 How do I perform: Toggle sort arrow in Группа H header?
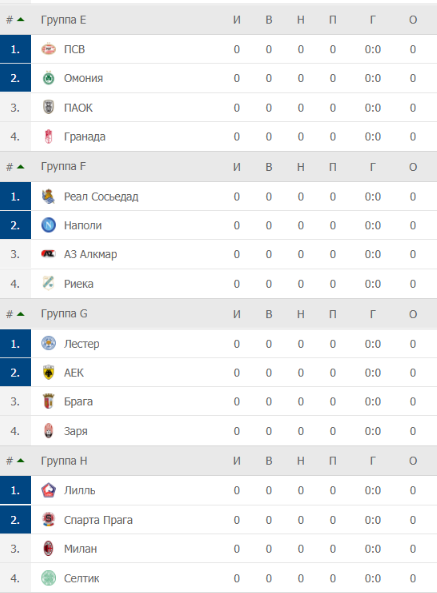(x=21, y=461)
